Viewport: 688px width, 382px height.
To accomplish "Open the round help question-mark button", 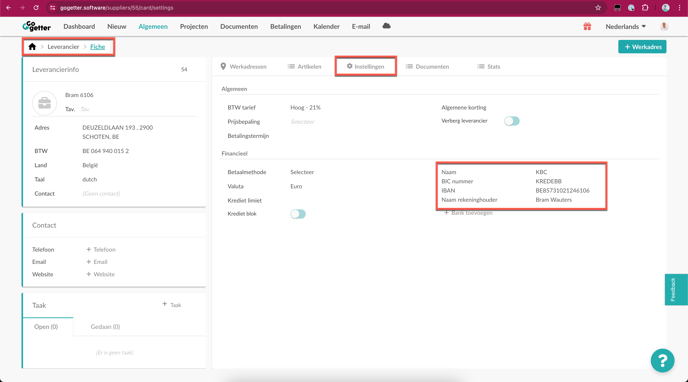I will pos(662,361).
